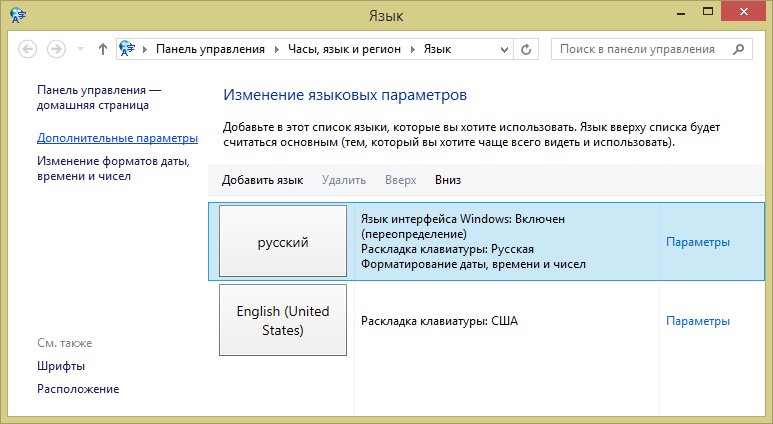This screenshot has height=424, width=773.
Task: Open 'Параметры' for the русский language
Action: pos(698,242)
